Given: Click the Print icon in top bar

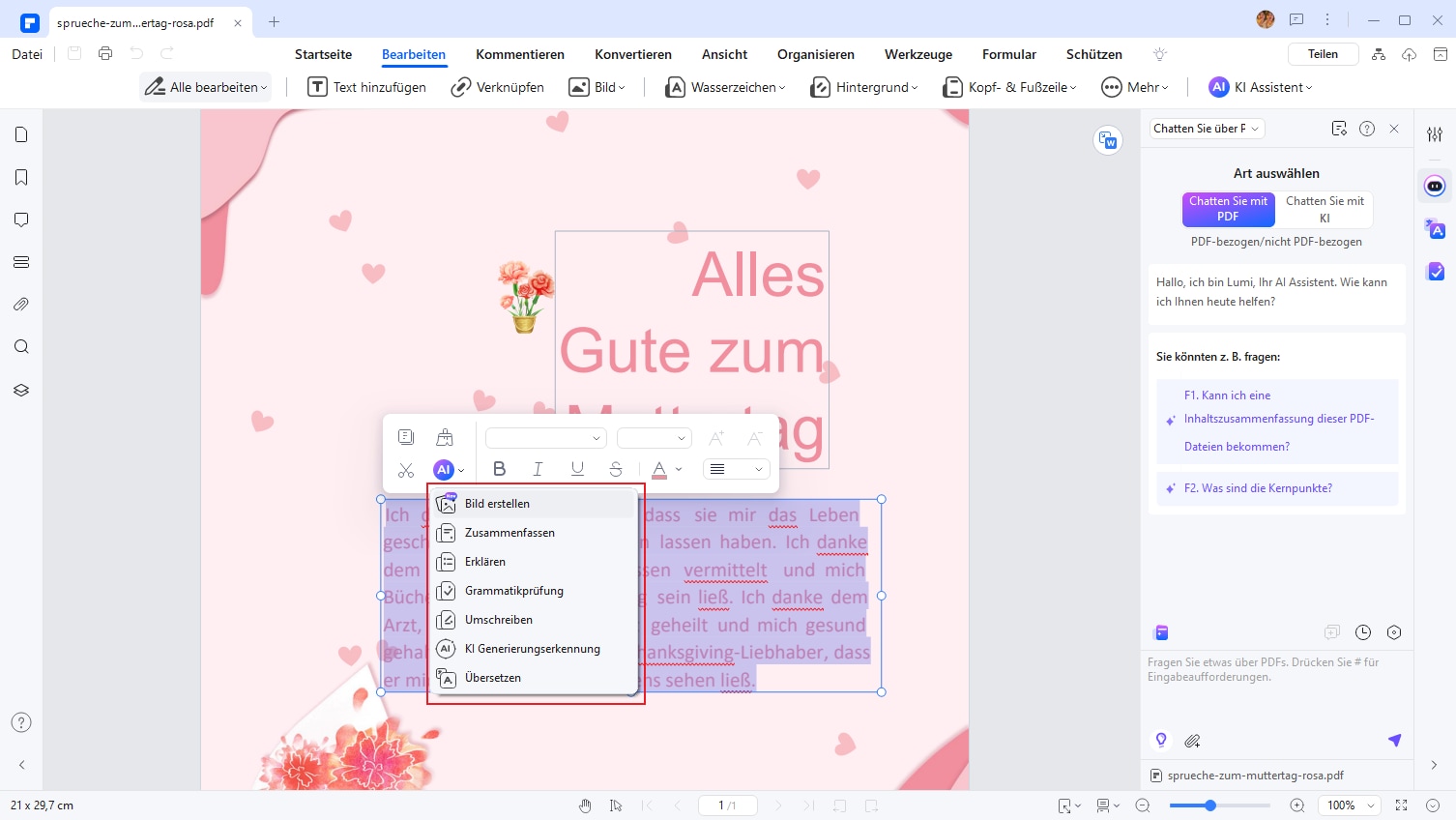Looking at the screenshot, I should [x=105, y=54].
